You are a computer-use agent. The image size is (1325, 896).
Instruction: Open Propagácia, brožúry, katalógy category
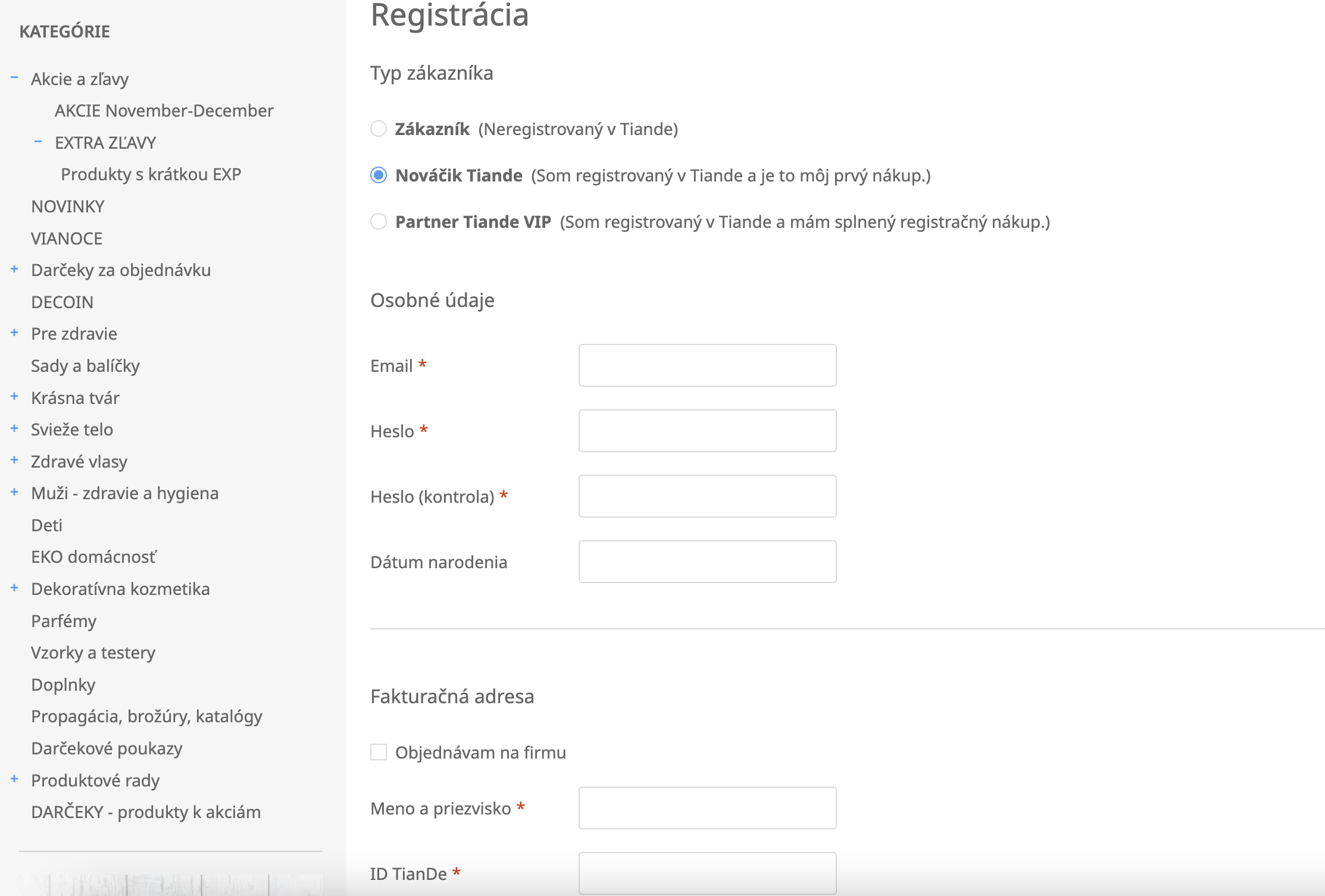tap(146, 716)
